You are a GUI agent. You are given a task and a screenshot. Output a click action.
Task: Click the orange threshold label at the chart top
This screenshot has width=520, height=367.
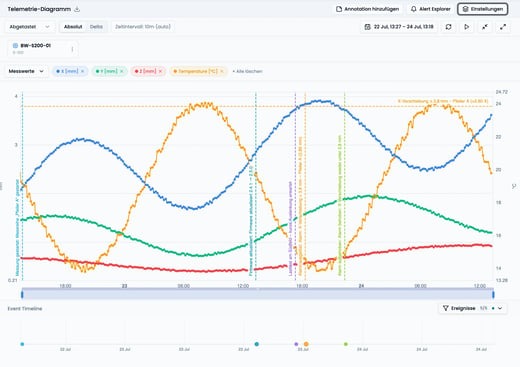443,101
